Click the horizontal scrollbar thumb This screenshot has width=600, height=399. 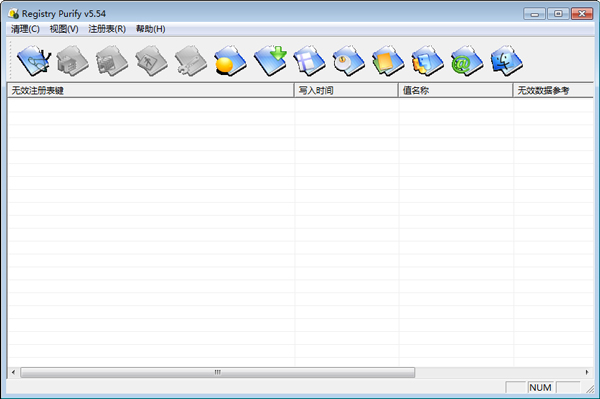tap(218, 372)
